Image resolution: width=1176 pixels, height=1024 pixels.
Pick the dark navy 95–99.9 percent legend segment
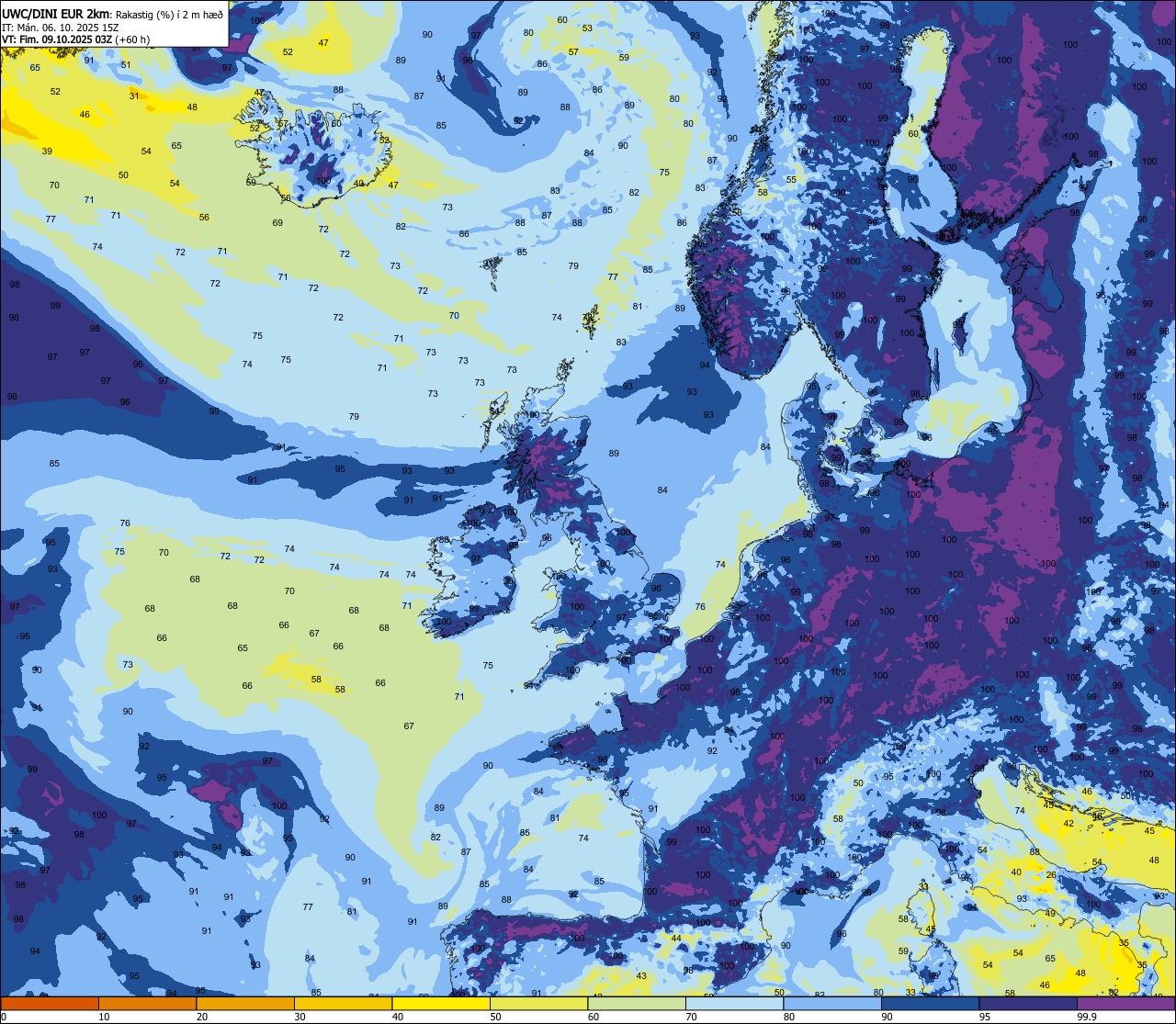[1028, 1003]
